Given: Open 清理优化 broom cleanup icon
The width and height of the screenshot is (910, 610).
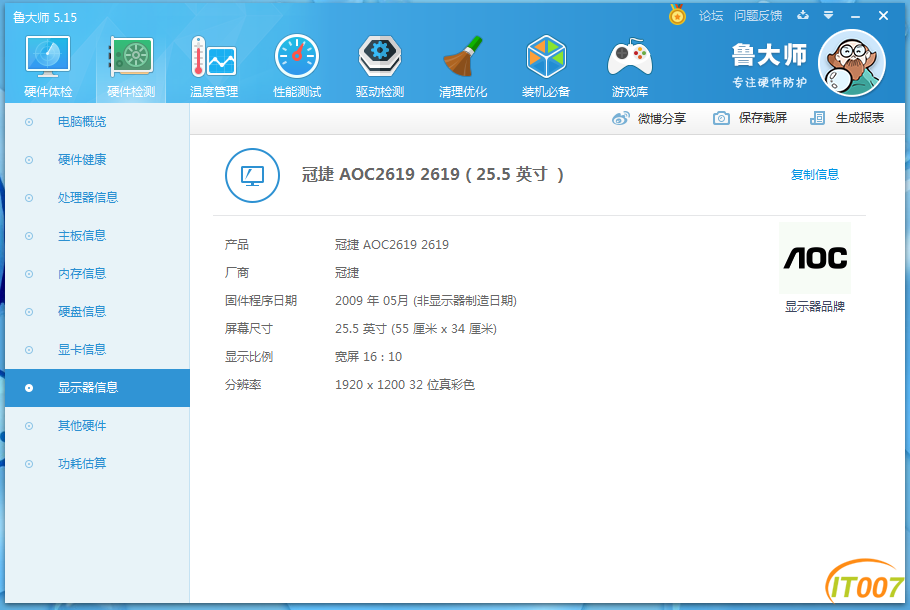Looking at the screenshot, I should (x=463, y=57).
